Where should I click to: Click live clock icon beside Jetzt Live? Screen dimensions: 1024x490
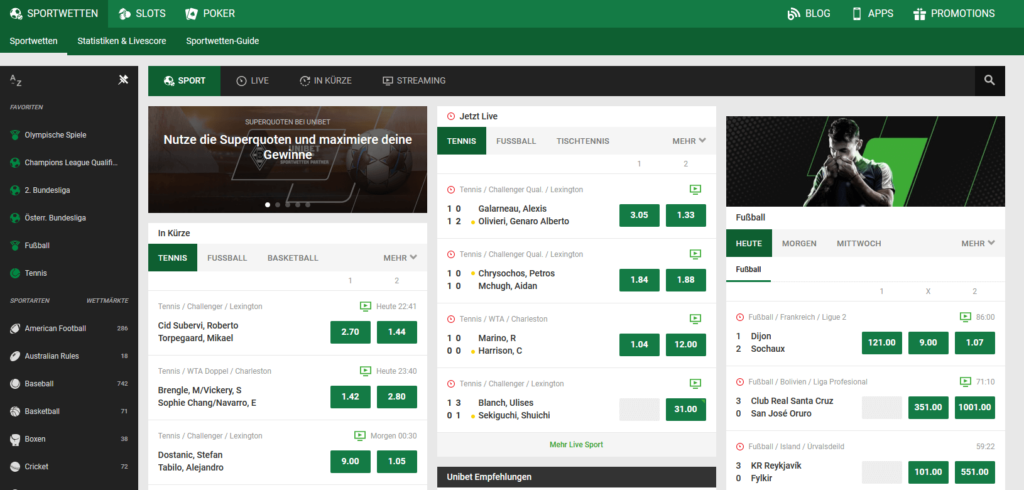(x=451, y=116)
